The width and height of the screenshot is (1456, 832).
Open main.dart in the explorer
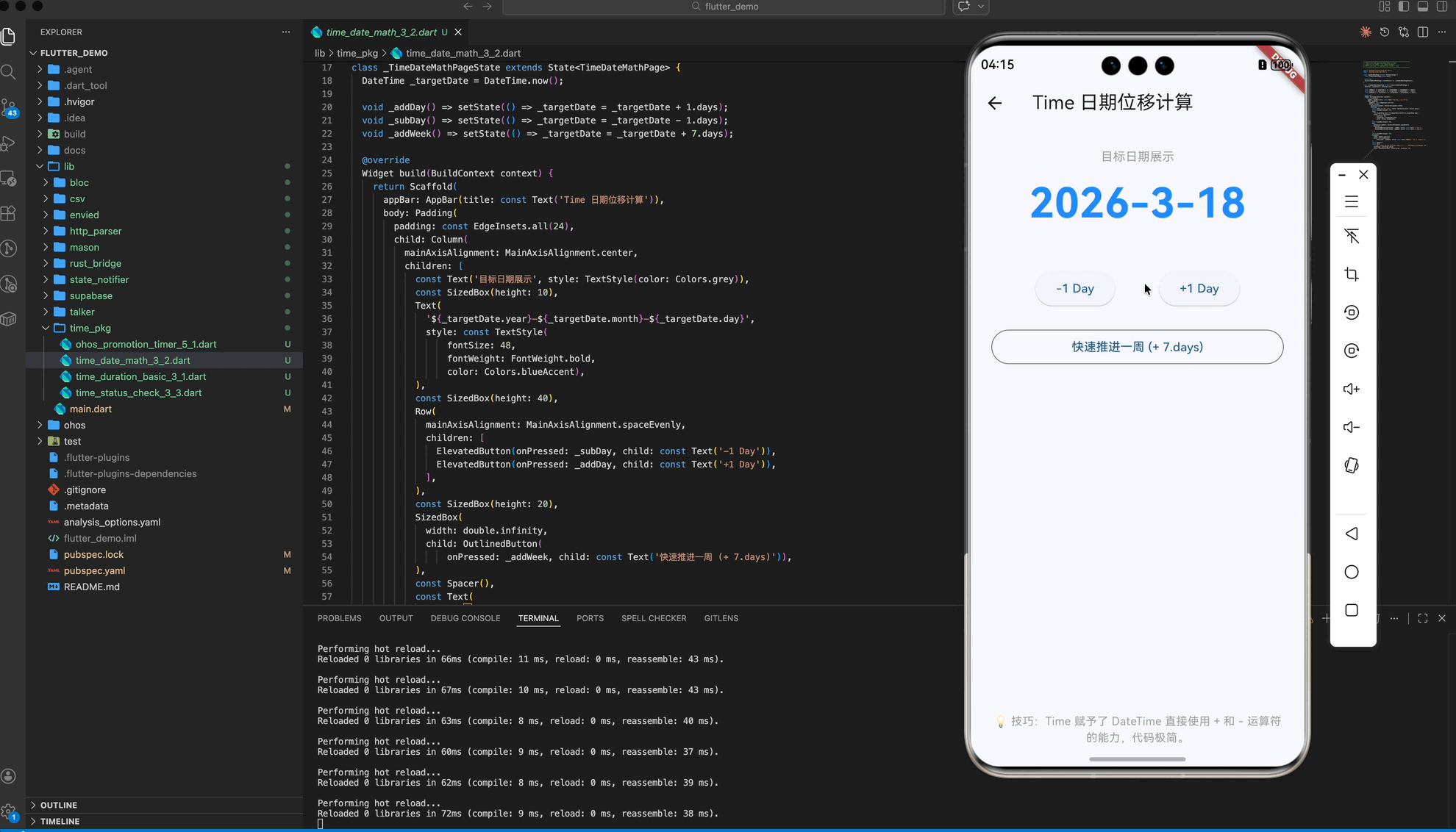pyautogui.click(x=90, y=409)
